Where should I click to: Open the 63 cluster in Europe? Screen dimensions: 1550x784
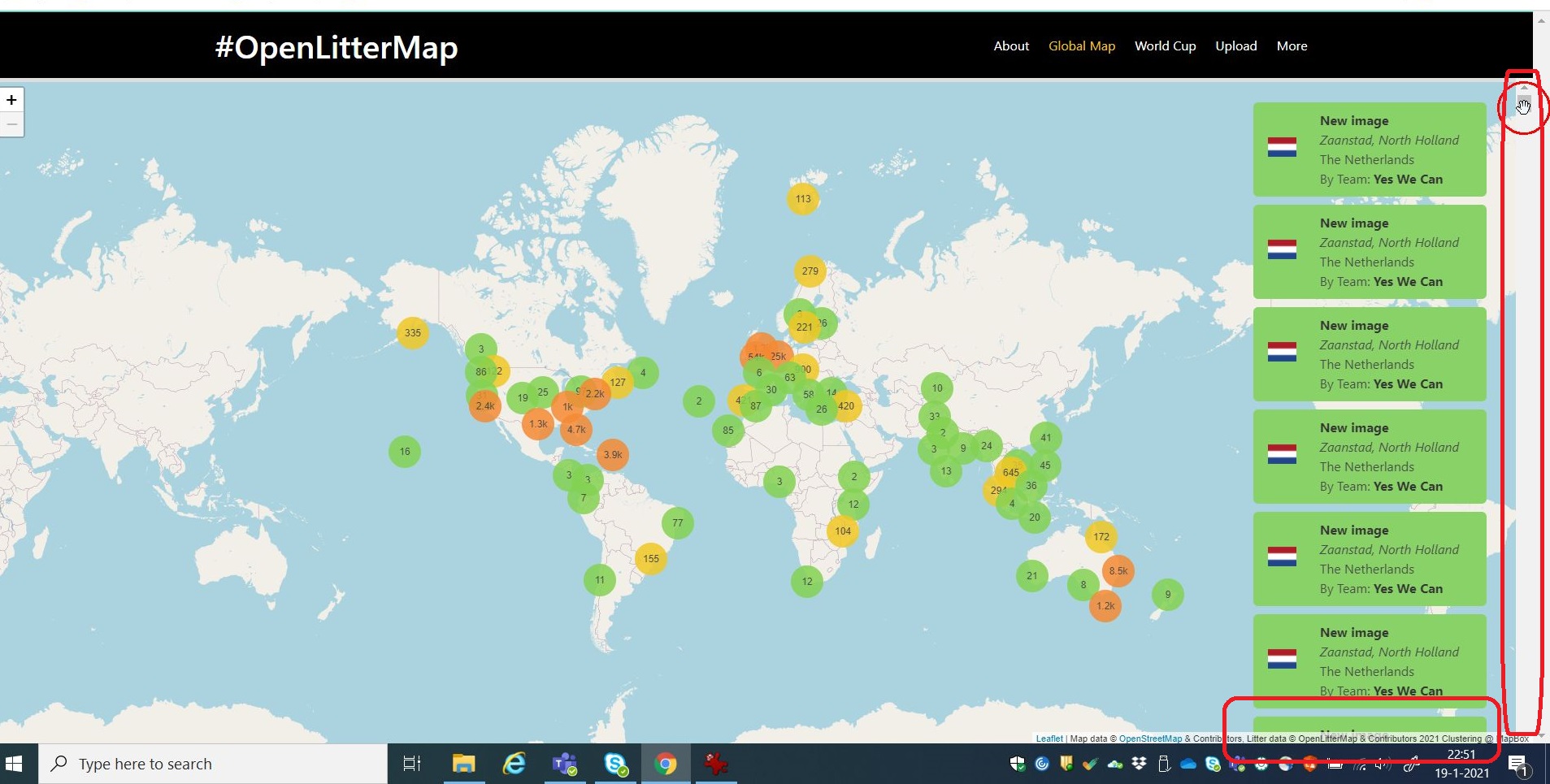(x=790, y=378)
